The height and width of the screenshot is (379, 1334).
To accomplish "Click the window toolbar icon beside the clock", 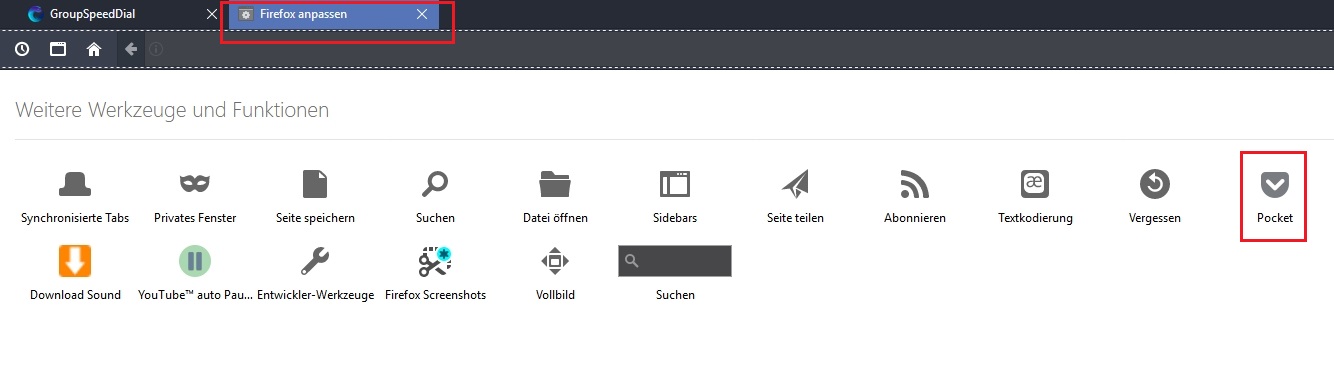I will click(x=58, y=48).
